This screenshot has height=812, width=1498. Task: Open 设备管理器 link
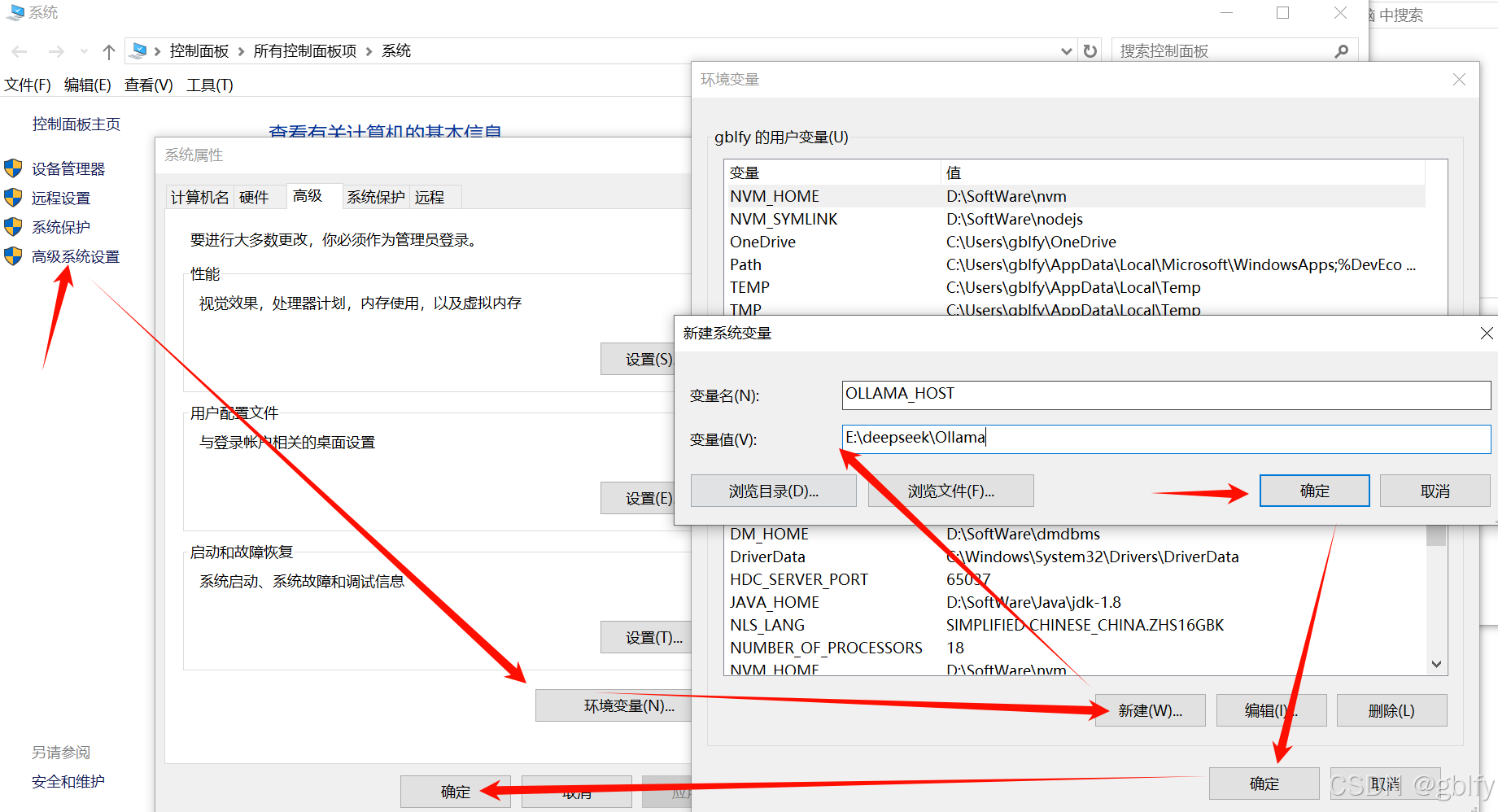[x=68, y=168]
